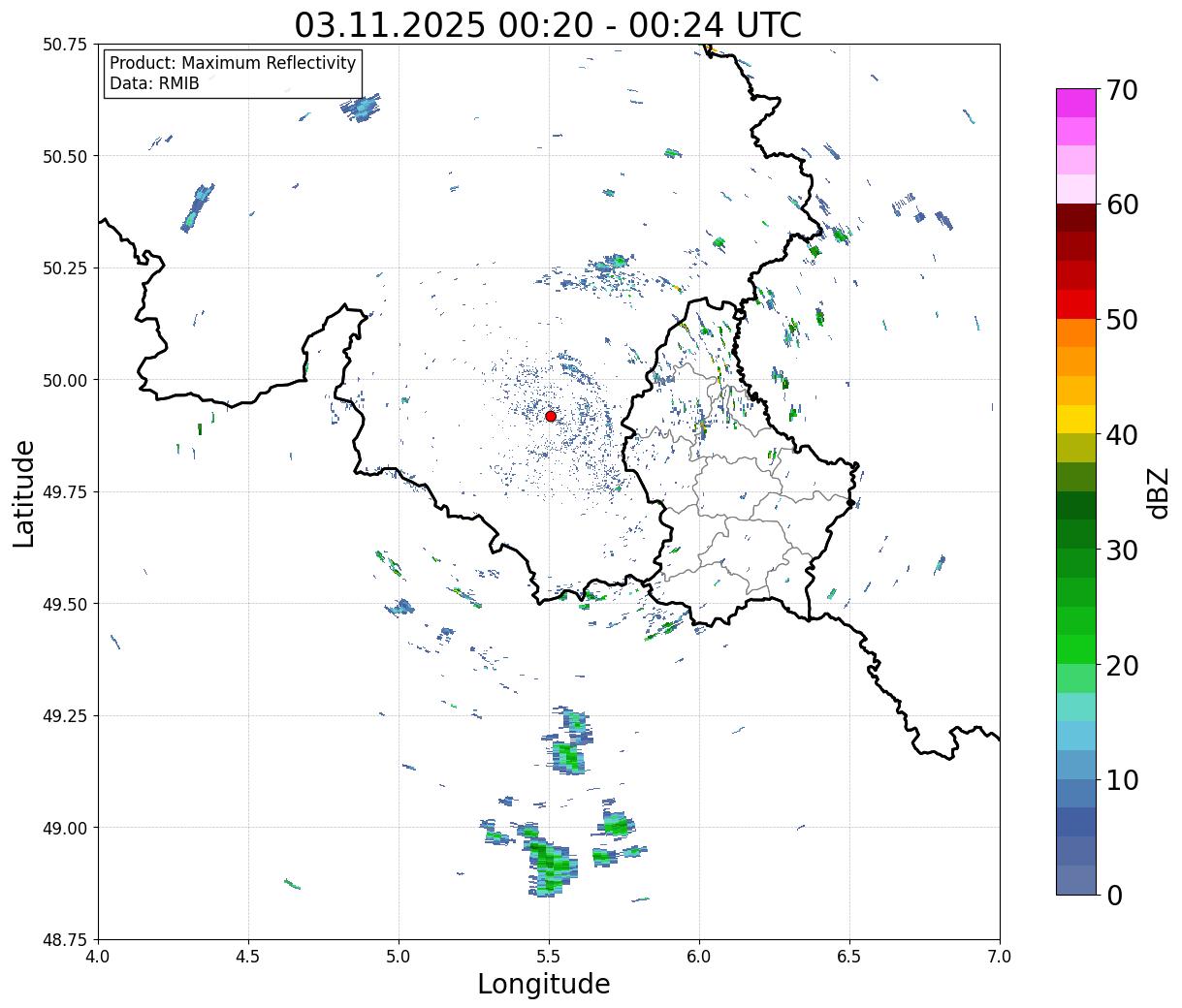Click the colorbar tick label 40
The height and width of the screenshot is (1008, 1182).
[x=1121, y=435]
